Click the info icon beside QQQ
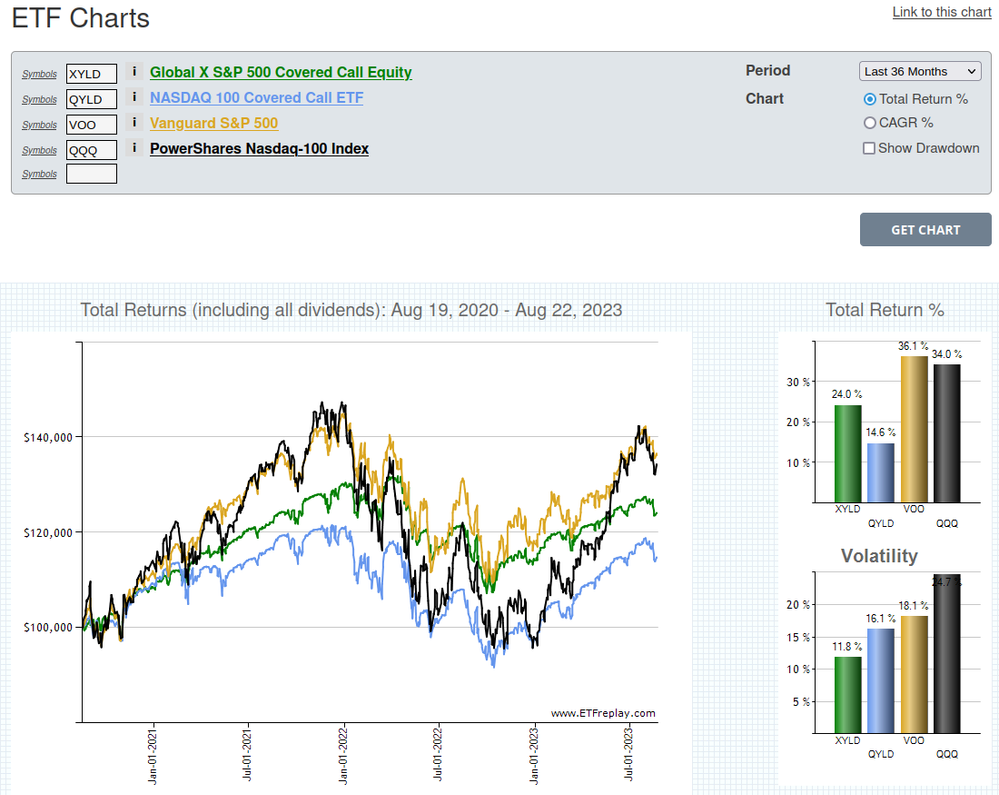 click(134, 148)
